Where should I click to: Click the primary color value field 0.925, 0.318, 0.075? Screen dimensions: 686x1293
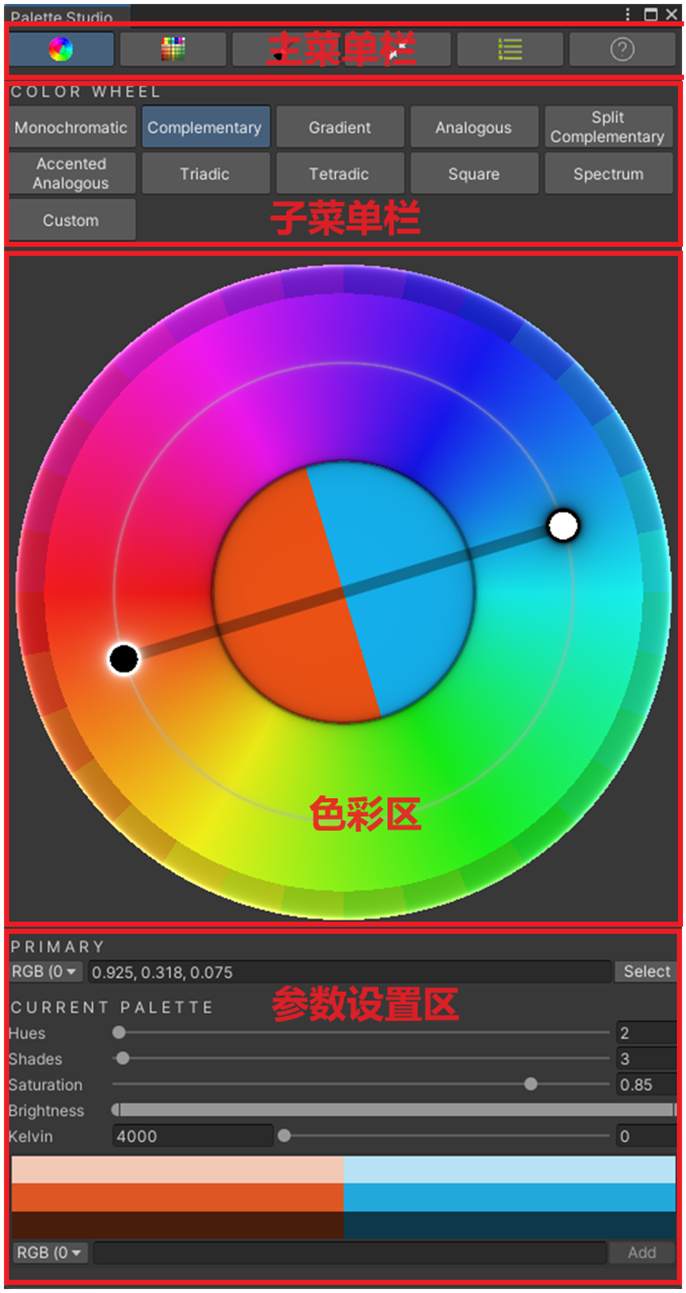tap(349, 971)
